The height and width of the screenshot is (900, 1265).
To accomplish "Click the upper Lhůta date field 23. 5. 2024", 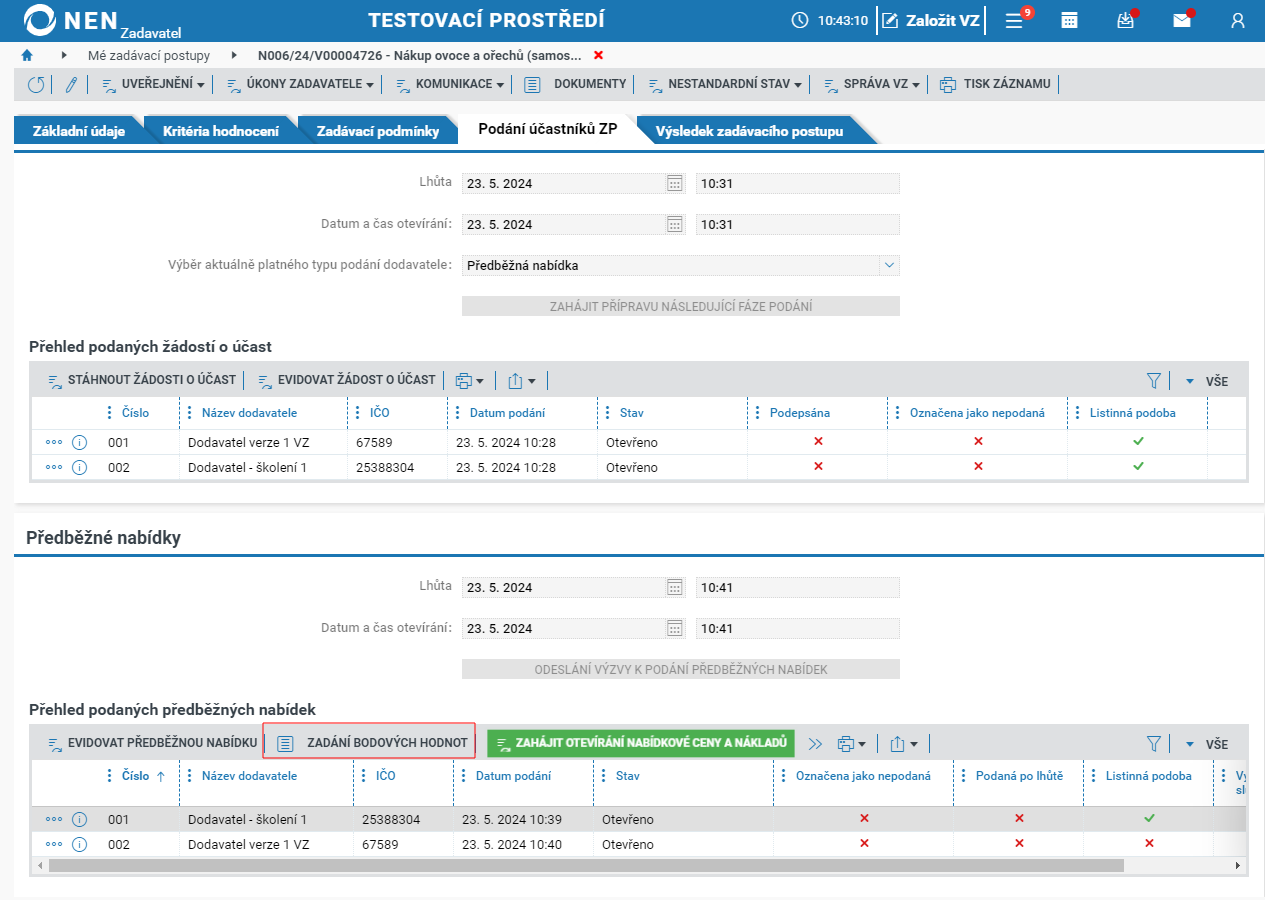I will (x=564, y=183).
